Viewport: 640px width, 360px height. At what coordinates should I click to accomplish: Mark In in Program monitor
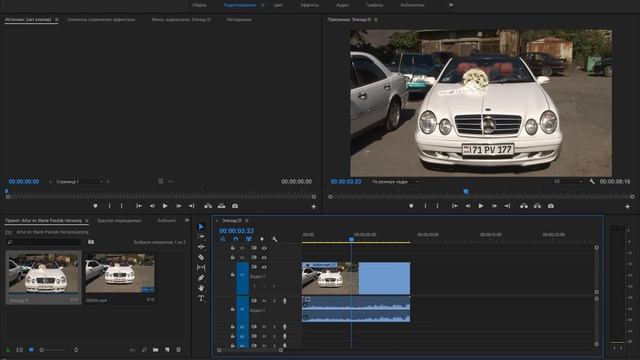pyautogui.click(x=425, y=206)
